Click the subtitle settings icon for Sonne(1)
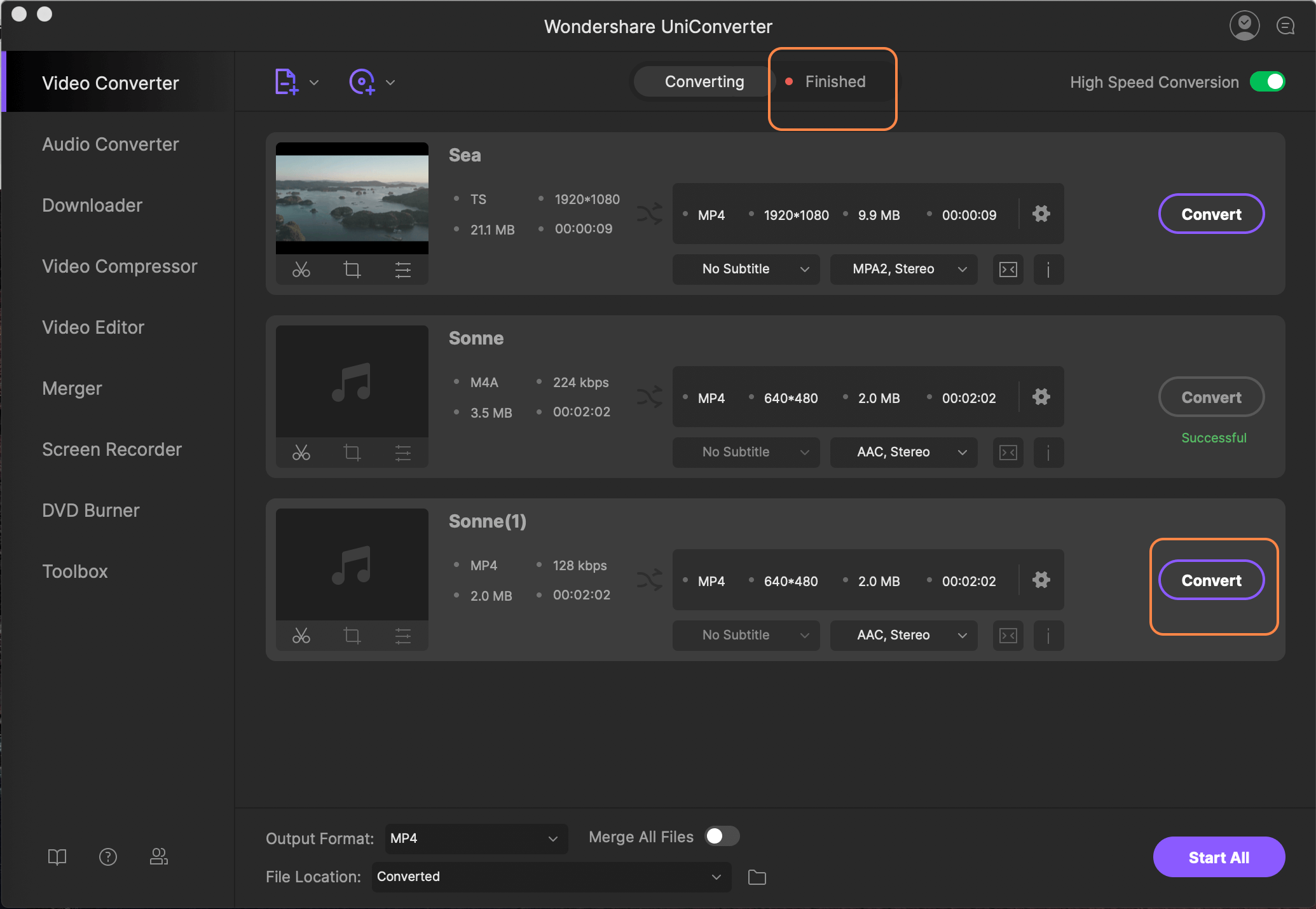Viewport: 1316px width, 909px height. click(1008, 635)
